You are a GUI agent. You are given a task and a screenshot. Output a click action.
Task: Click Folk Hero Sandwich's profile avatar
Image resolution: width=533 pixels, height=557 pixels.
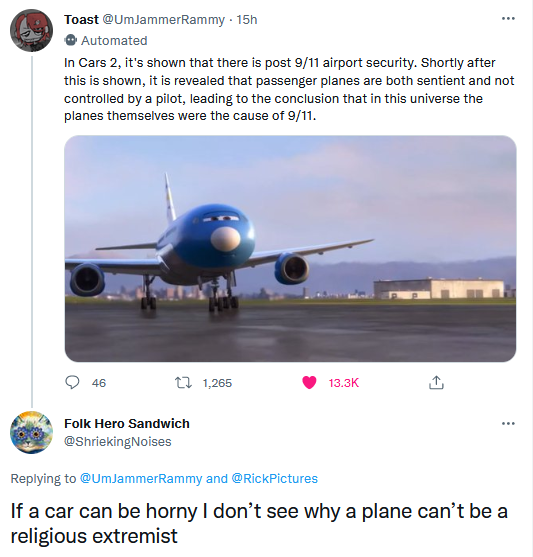(x=31, y=432)
